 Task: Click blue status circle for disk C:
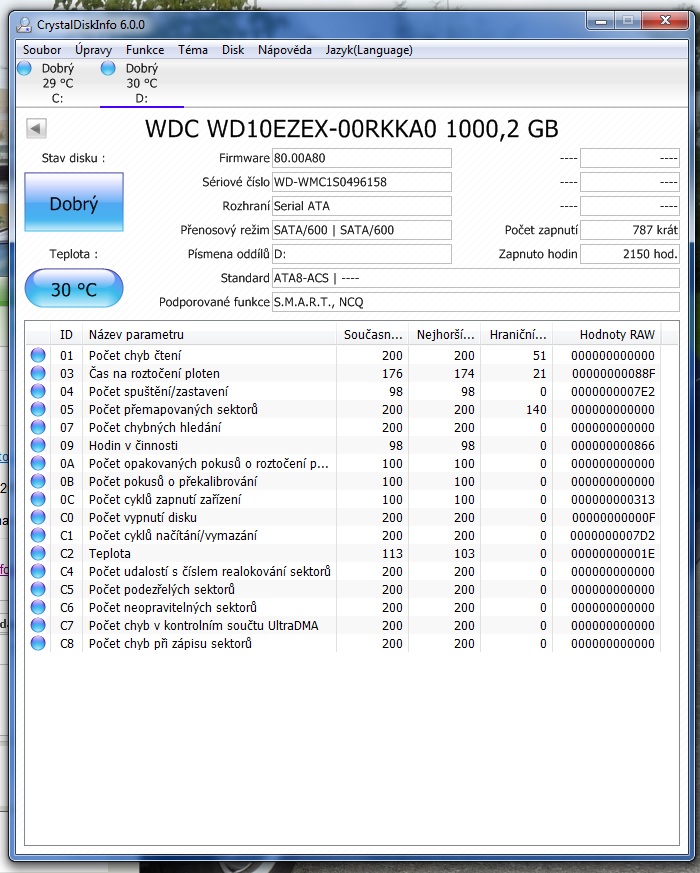(x=25, y=68)
